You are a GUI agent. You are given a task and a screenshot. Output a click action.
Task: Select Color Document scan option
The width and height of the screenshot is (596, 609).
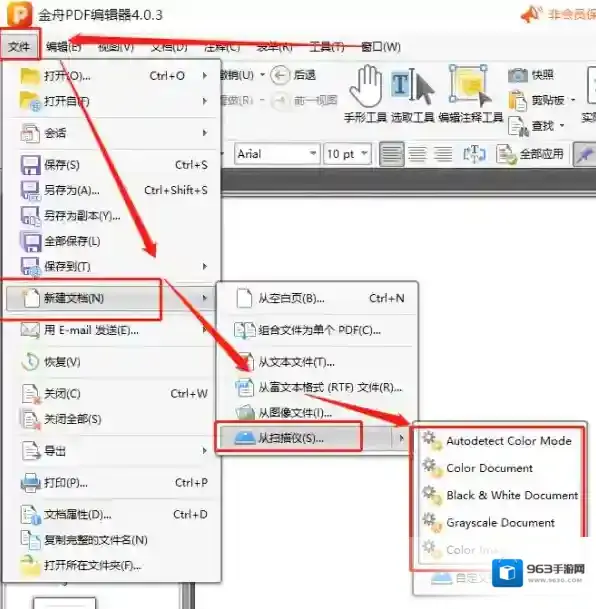[x=499, y=468]
